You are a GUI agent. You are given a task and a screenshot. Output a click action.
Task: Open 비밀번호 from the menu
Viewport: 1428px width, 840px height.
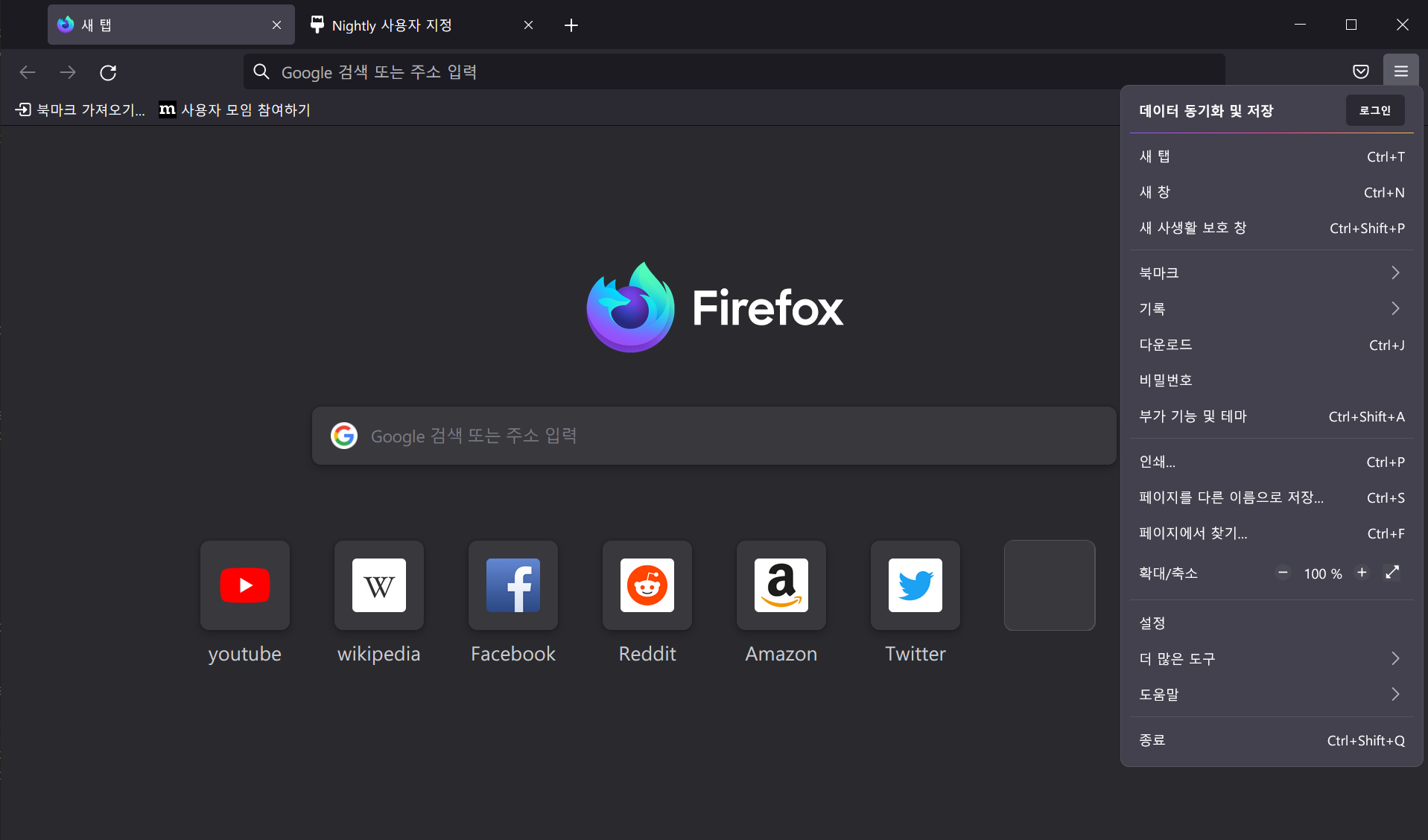click(1272, 381)
